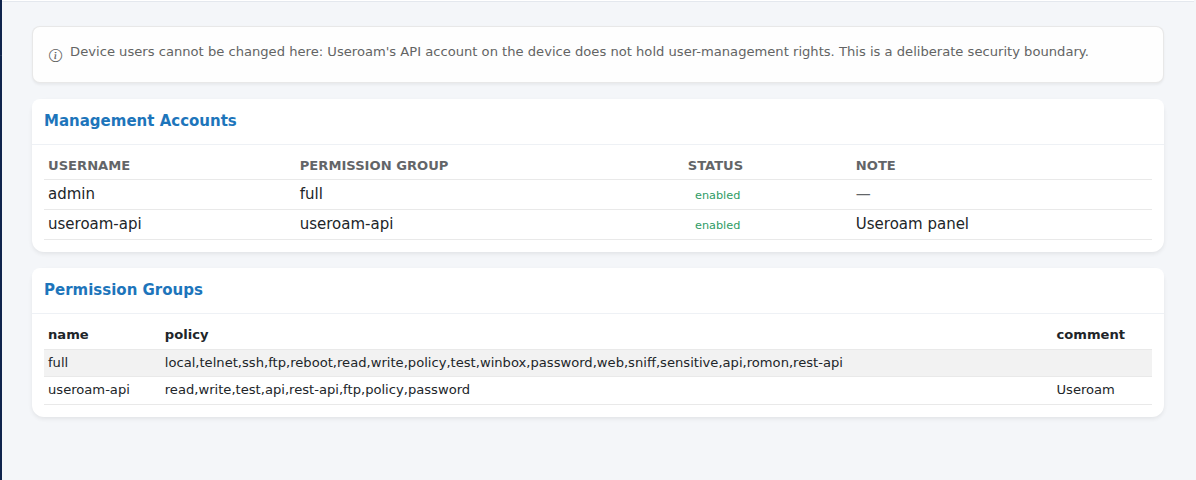Click the NOTE column header
Viewport: 1196px width, 480px height.
click(876, 166)
